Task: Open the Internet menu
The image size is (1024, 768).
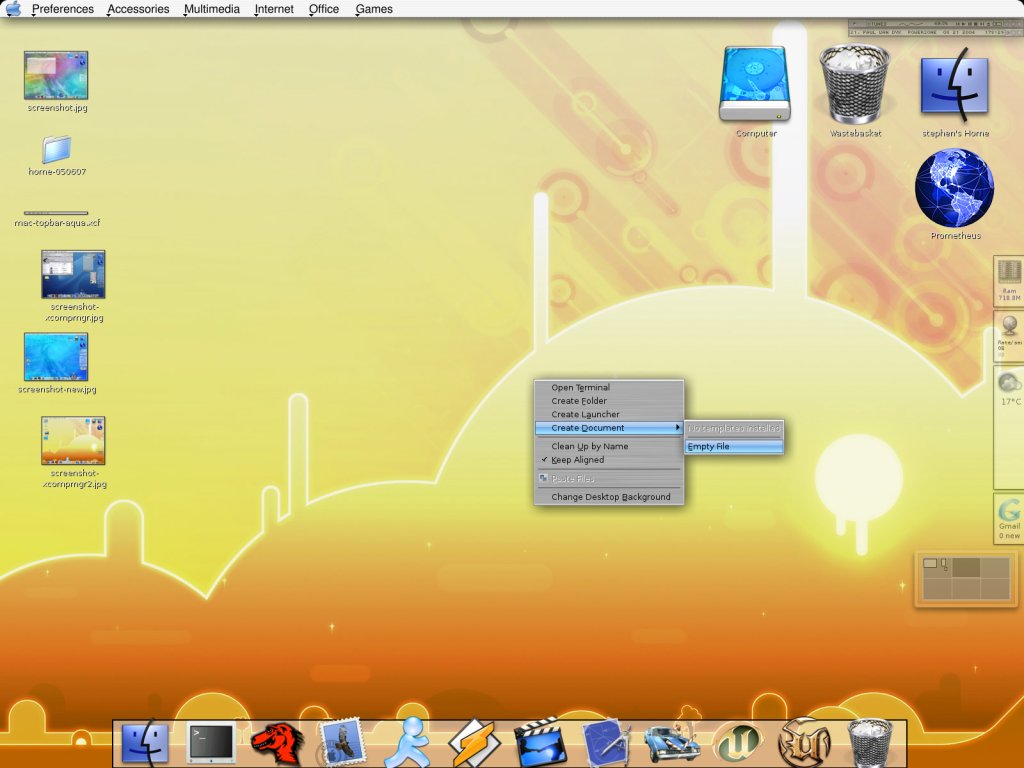Action: pyautogui.click(x=274, y=9)
